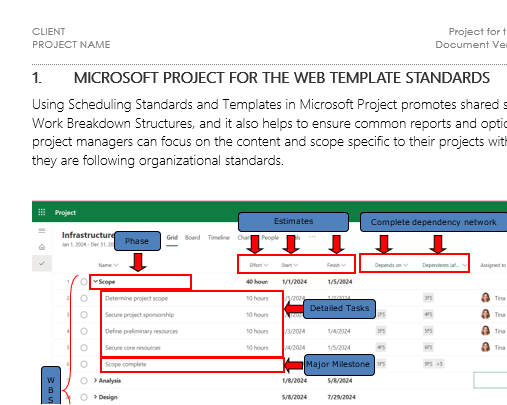
Task: Mark Analysis phase complete circle
Action: (84, 381)
